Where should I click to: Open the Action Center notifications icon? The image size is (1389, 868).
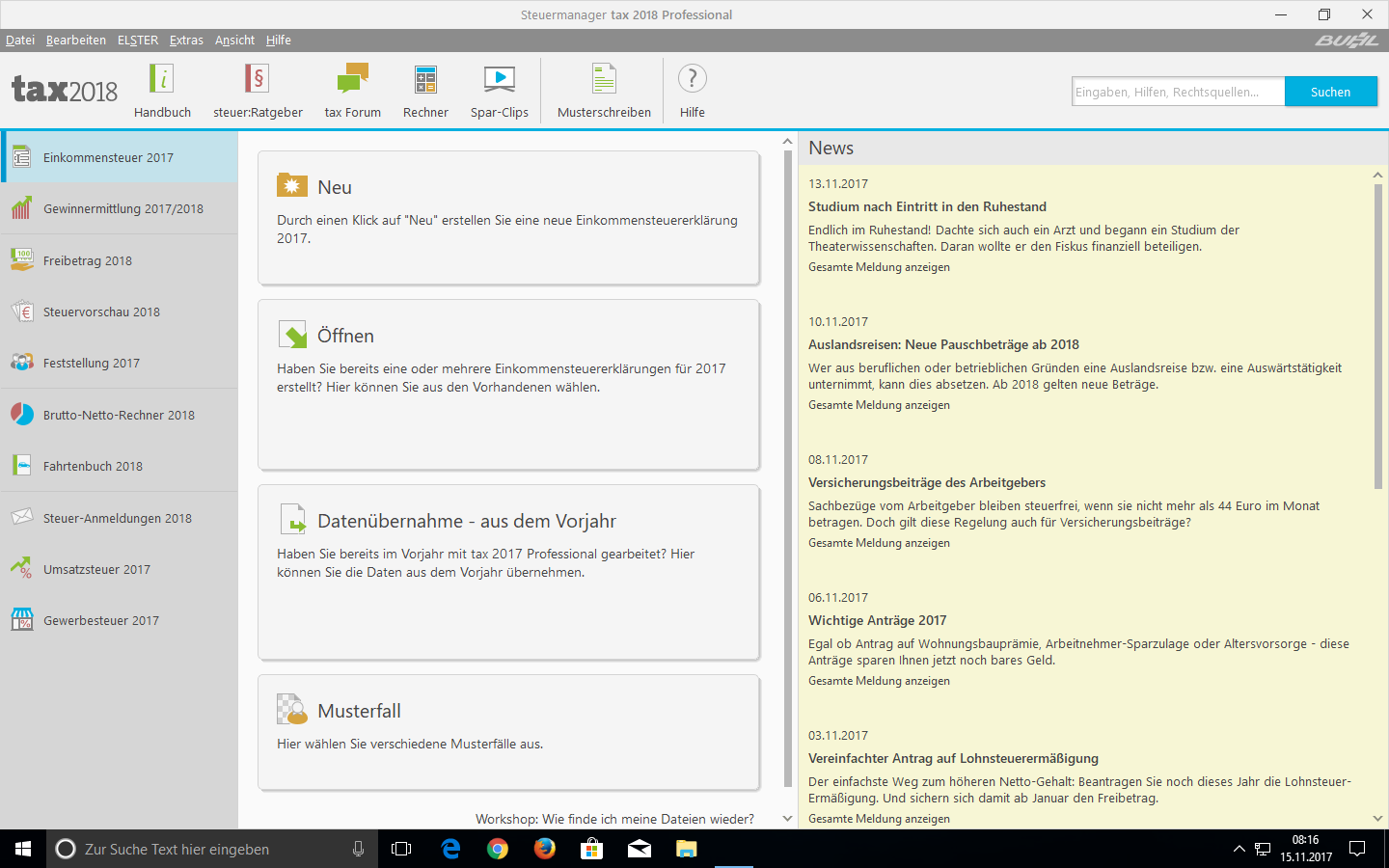[x=1357, y=849]
